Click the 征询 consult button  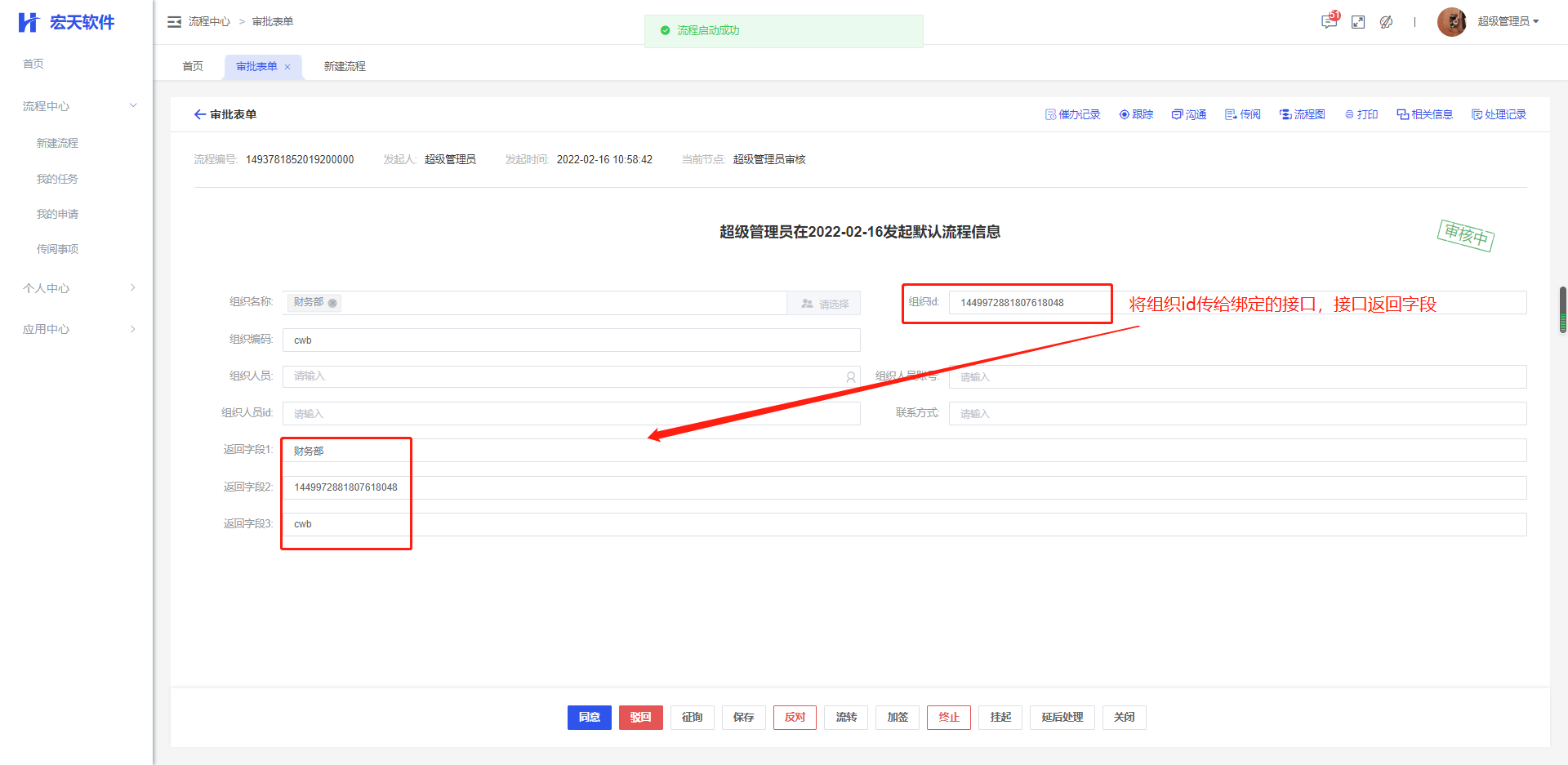click(693, 718)
